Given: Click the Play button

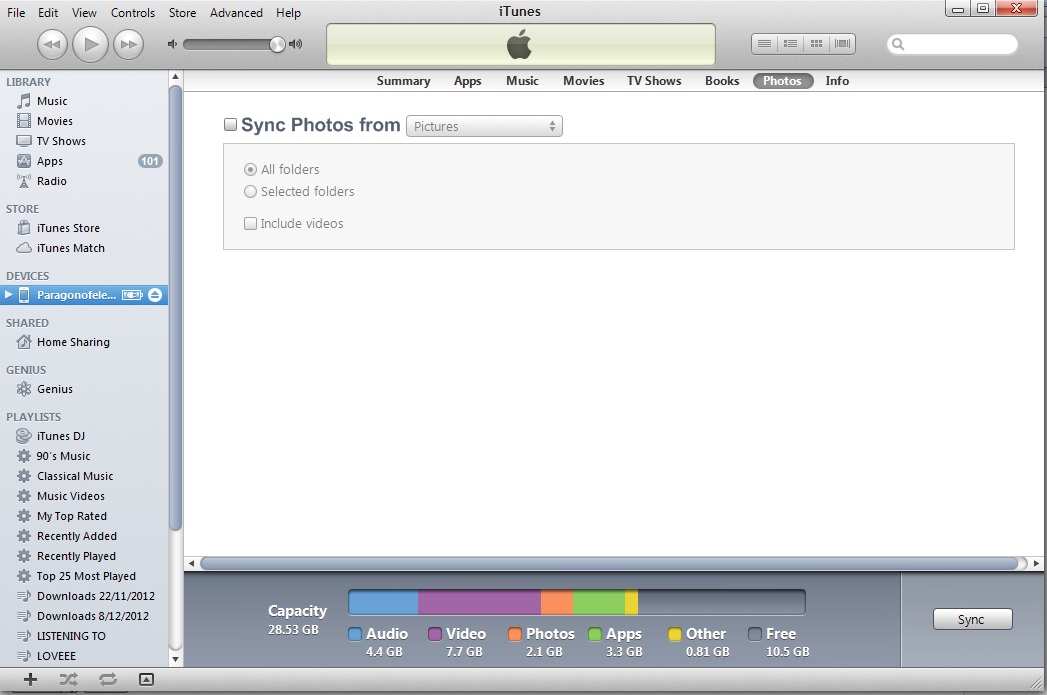Looking at the screenshot, I should pyautogui.click(x=90, y=45).
